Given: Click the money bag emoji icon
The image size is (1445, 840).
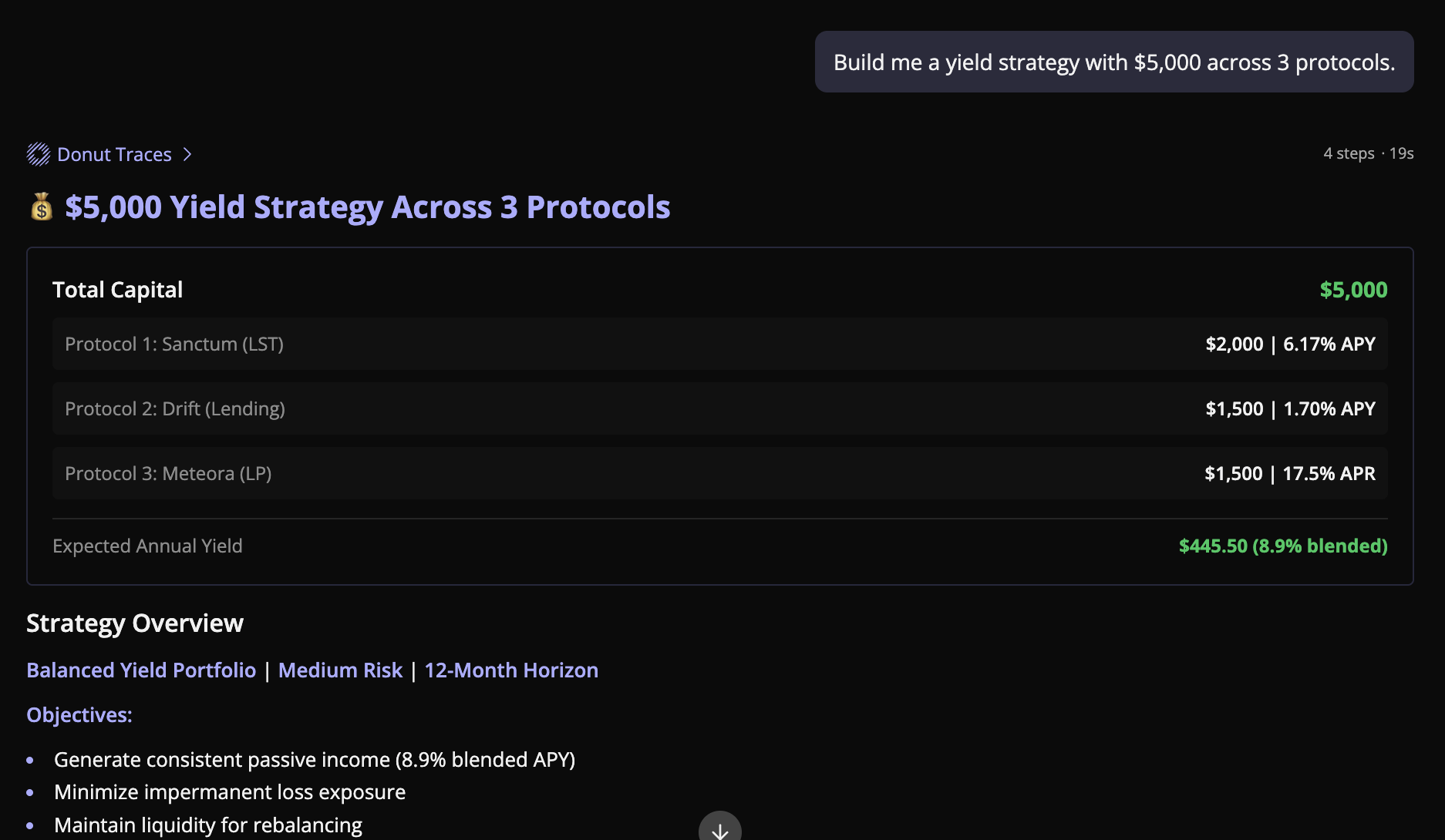Looking at the screenshot, I should click(42, 207).
